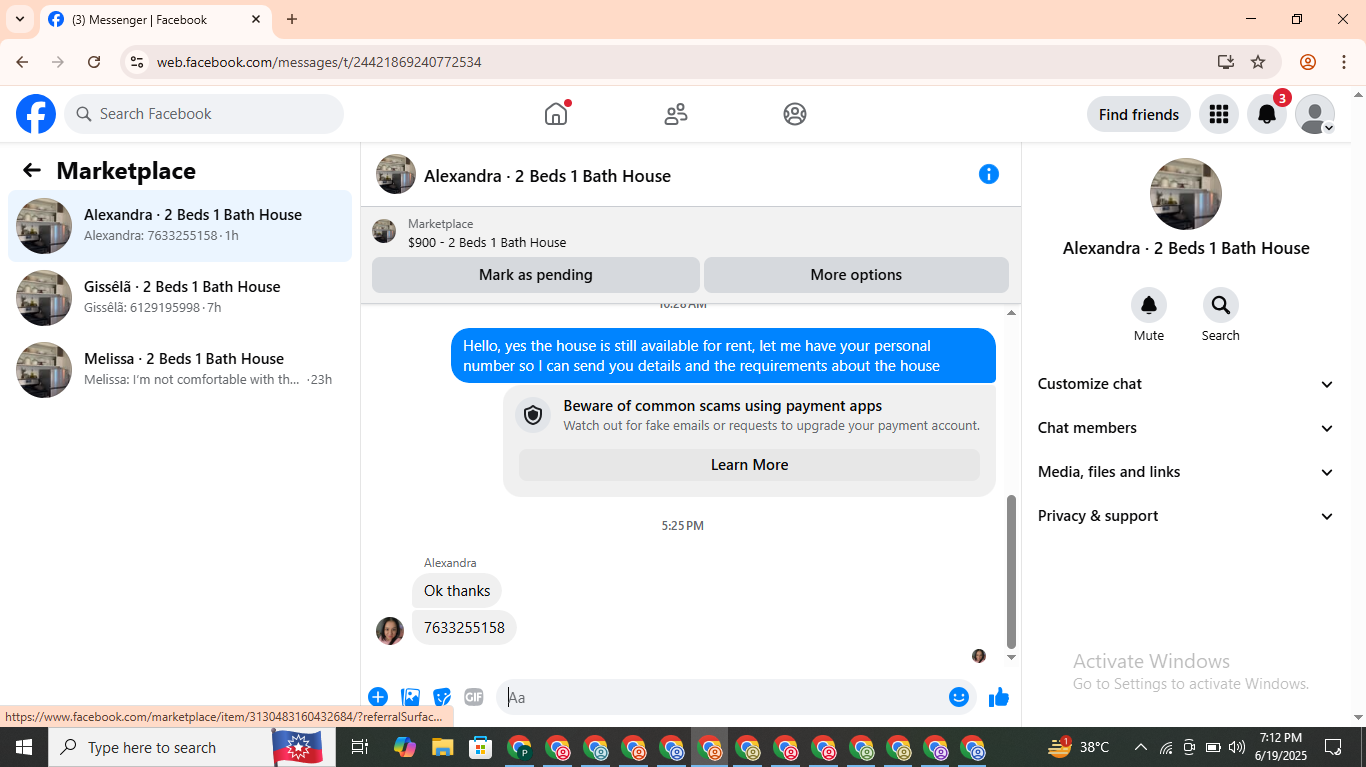Open a new browser tab
The width and height of the screenshot is (1366, 767).
click(x=292, y=19)
